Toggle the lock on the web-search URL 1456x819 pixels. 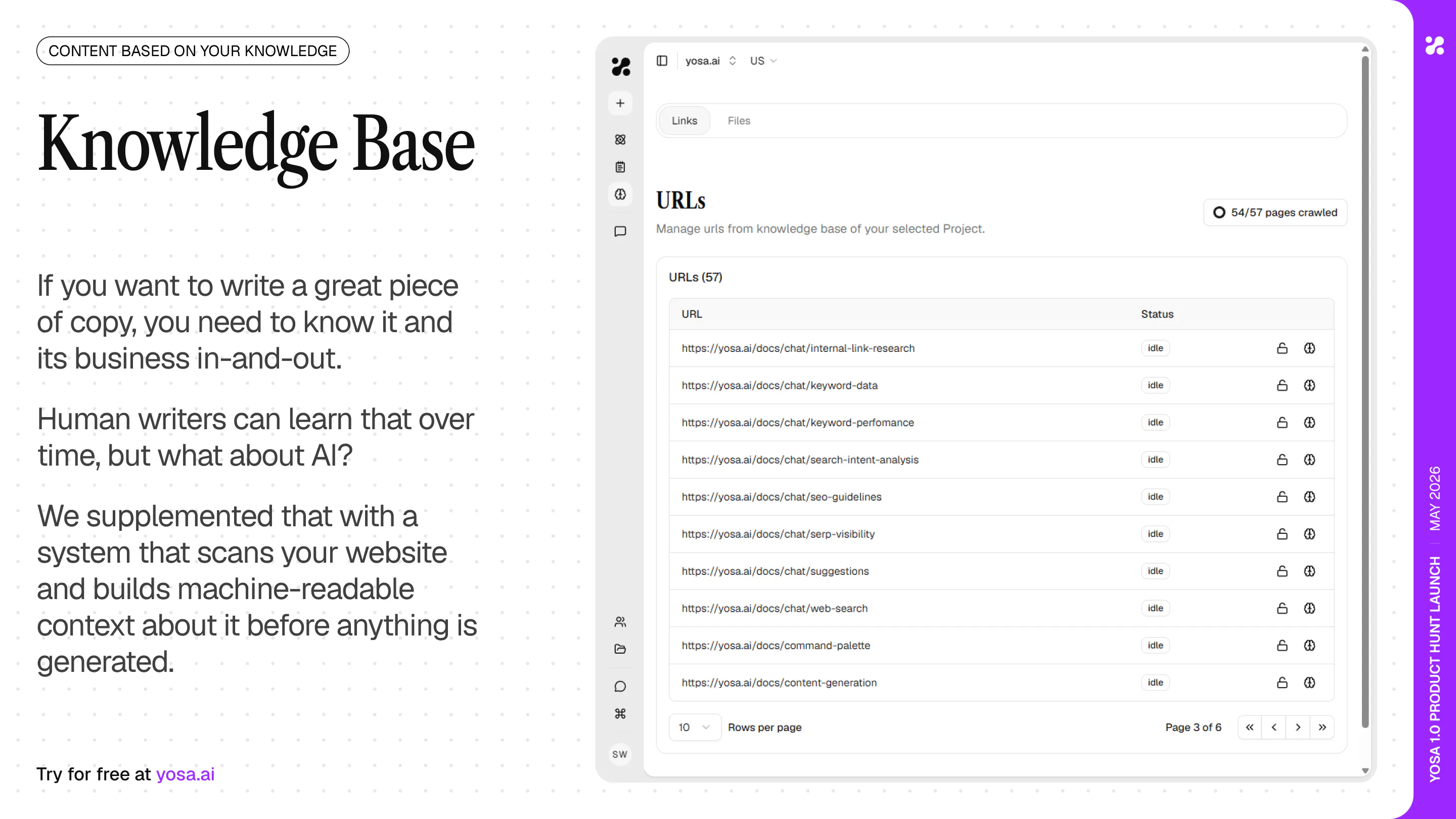[x=1282, y=608]
